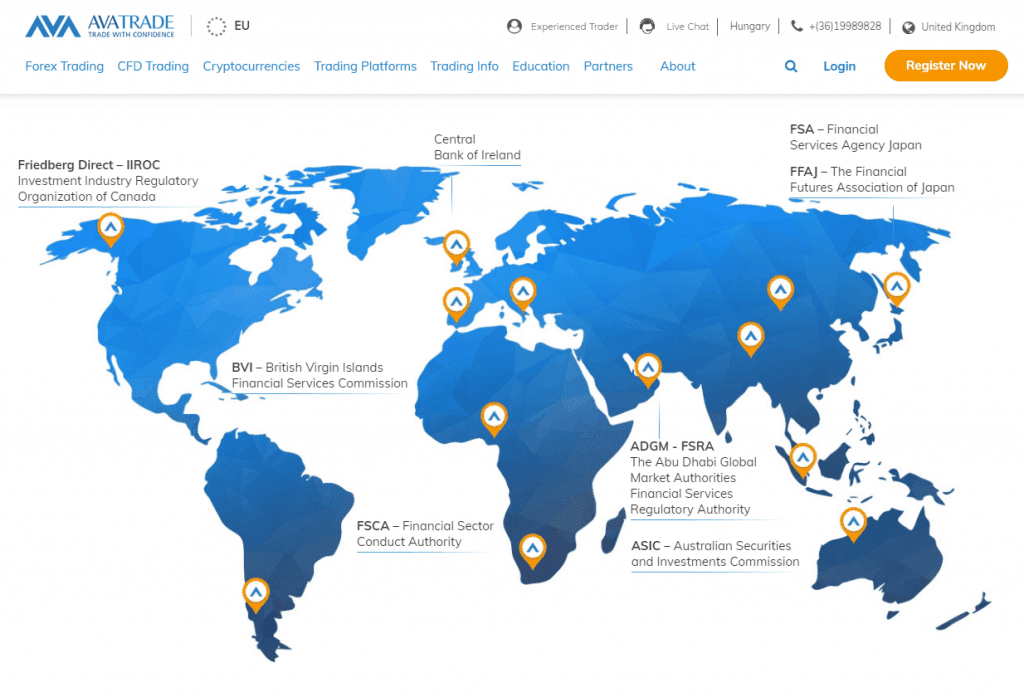Select the map pin on Australia
The height and width of the screenshot is (697, 1024).
point(853,522)
